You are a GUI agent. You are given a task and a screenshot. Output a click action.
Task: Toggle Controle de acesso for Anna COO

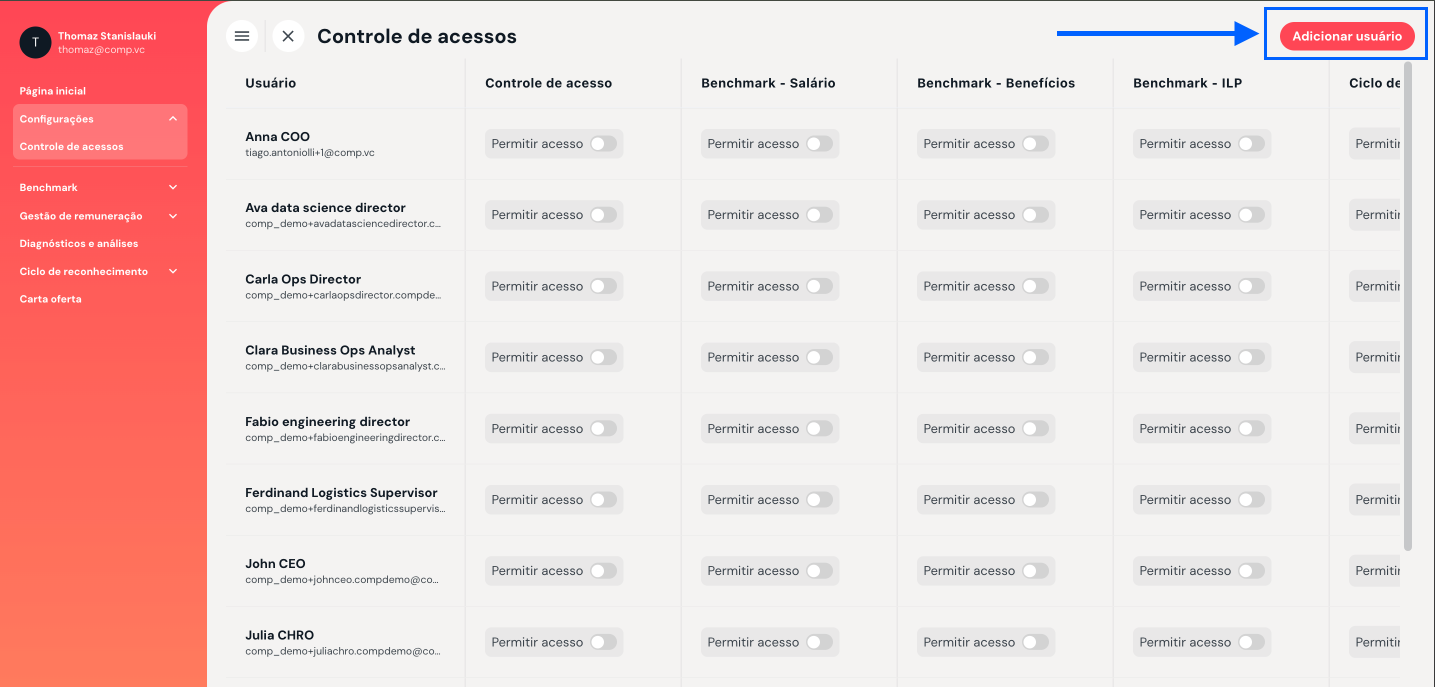coord(603,144)
